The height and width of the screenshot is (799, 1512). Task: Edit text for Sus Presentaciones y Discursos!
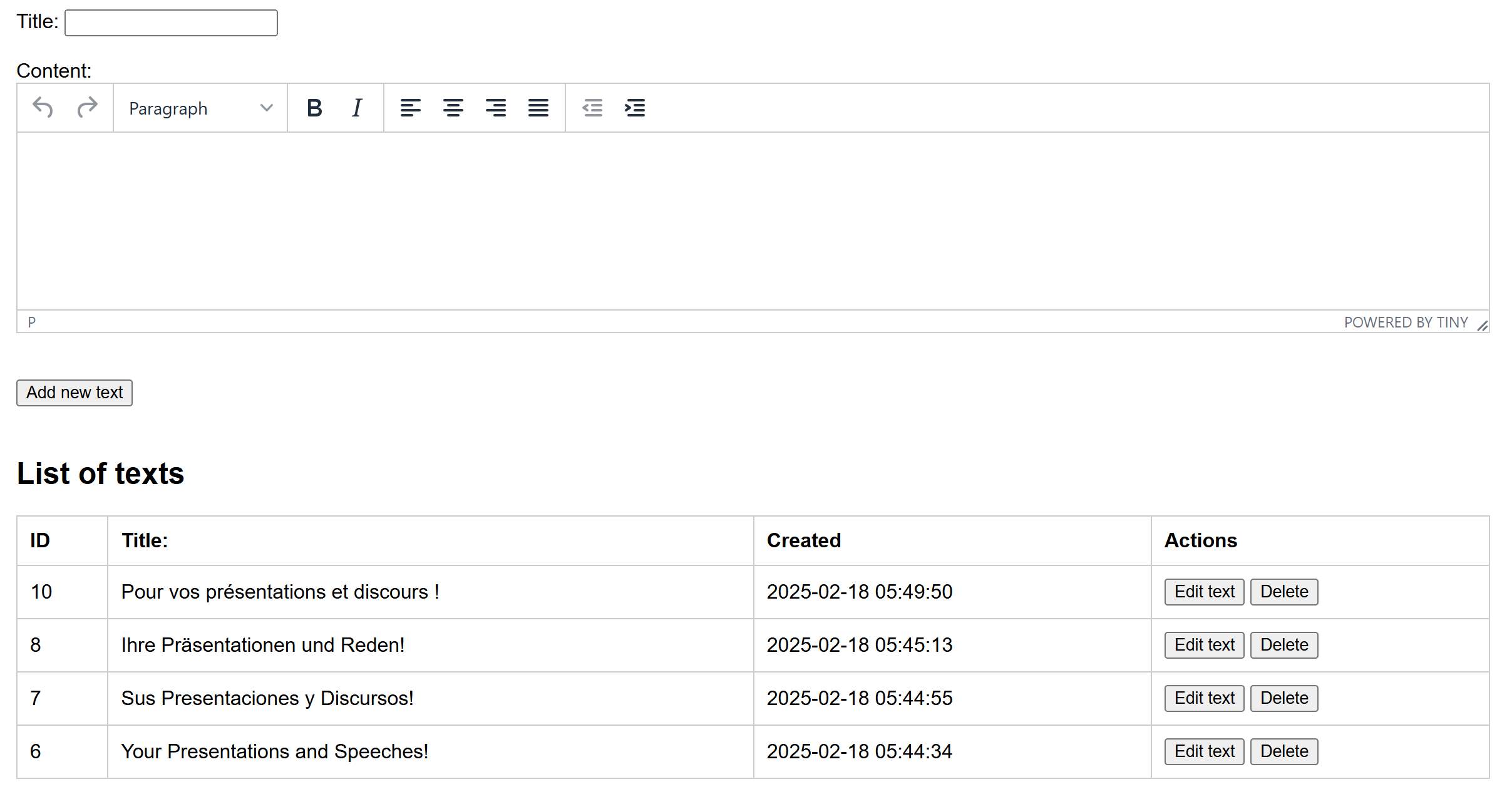click(1204, 698)
